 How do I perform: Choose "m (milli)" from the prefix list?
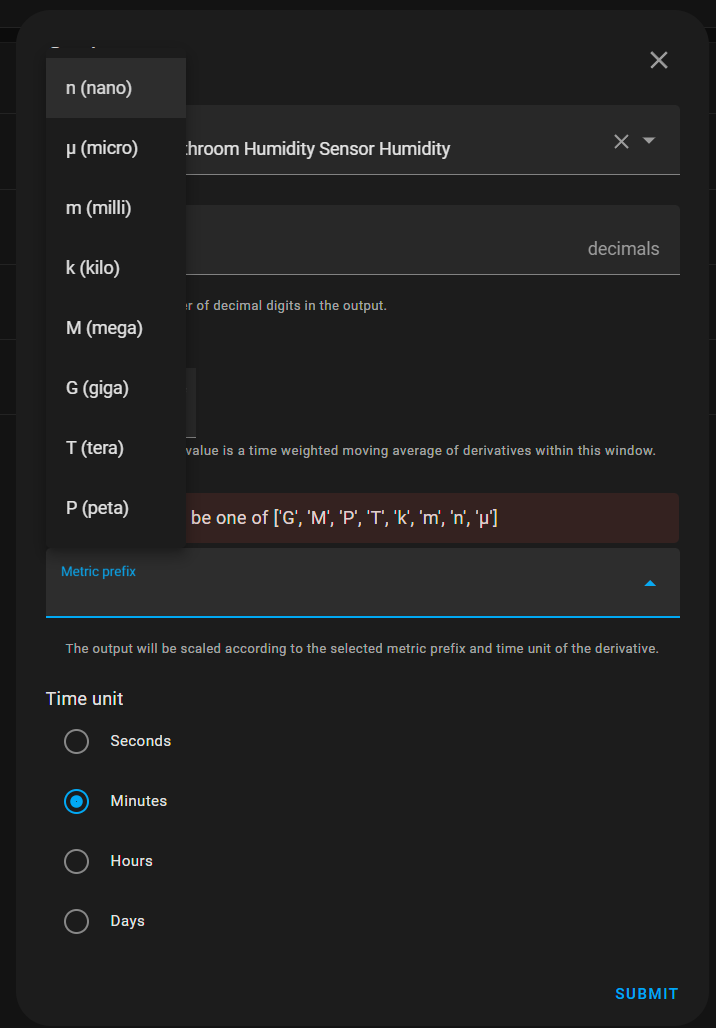[x=98, y=207]
